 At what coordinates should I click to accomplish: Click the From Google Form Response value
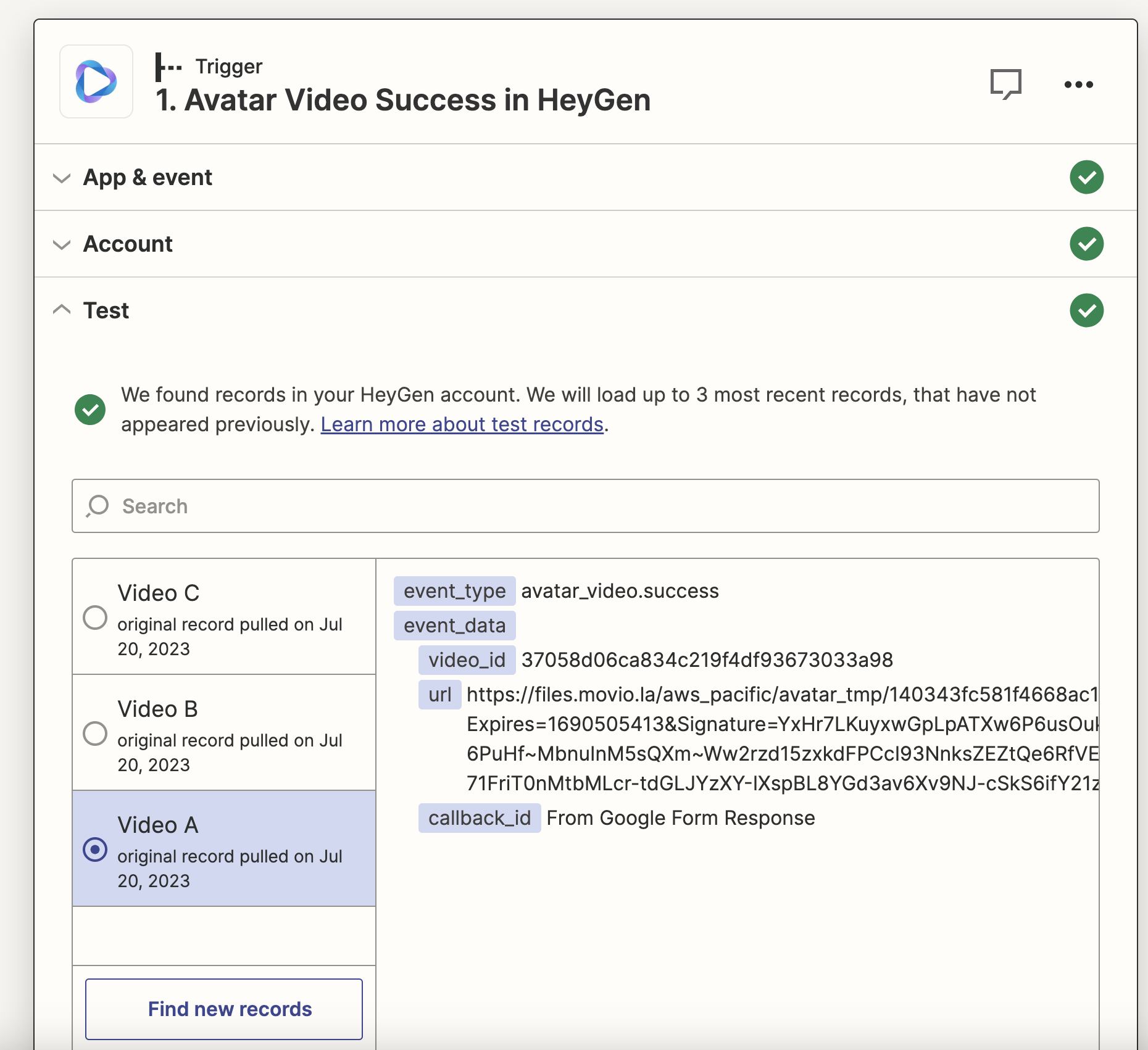click(681, 818)
